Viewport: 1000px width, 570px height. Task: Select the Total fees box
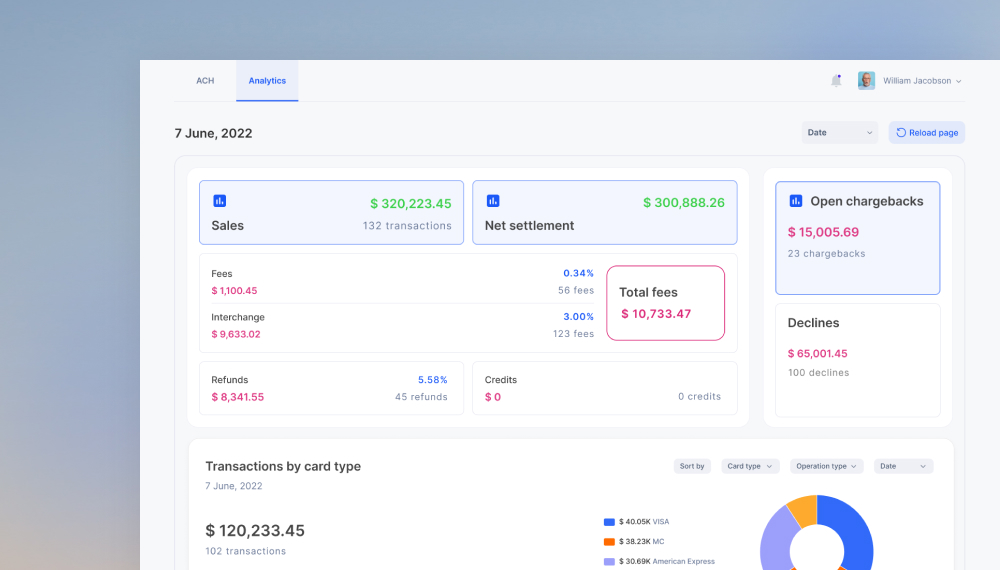pyautogui.click(x=665, y=303)
